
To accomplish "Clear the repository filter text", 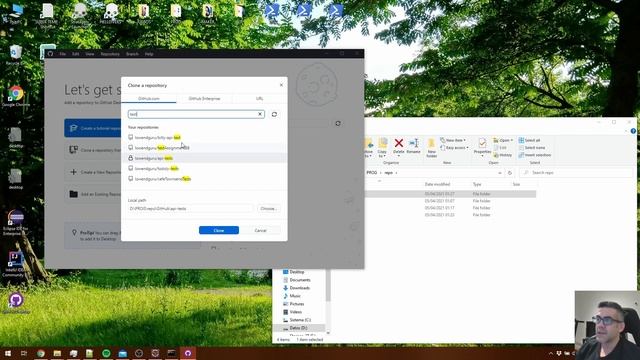I will pyautogui.click(x=260, y=114).
